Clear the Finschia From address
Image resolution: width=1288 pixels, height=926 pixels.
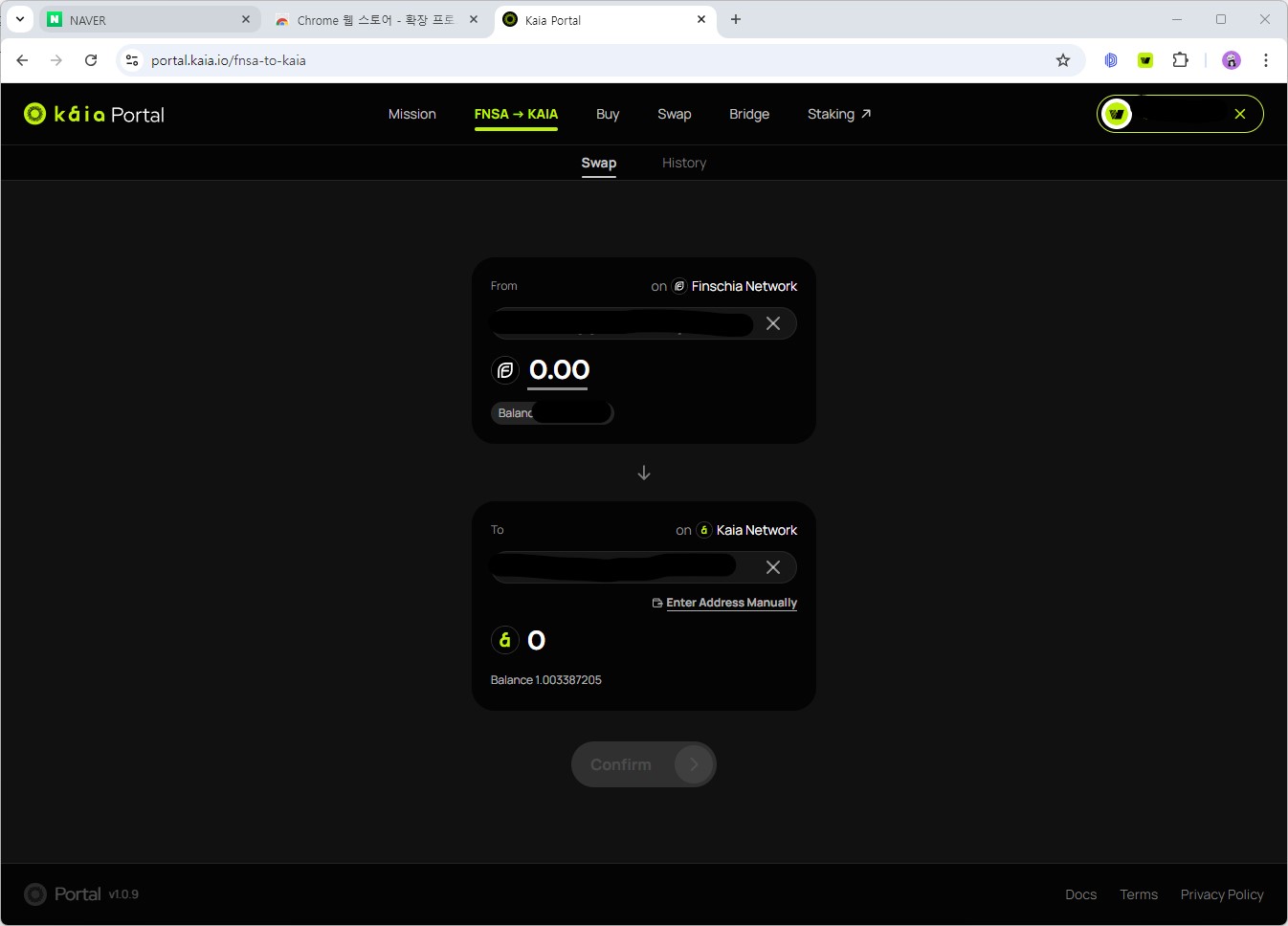(x=773, y=323)
